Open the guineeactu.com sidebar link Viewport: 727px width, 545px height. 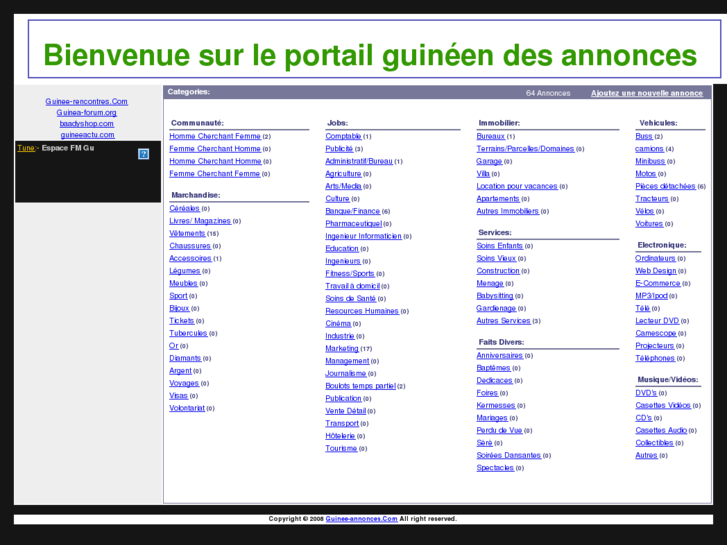[87, 135]
